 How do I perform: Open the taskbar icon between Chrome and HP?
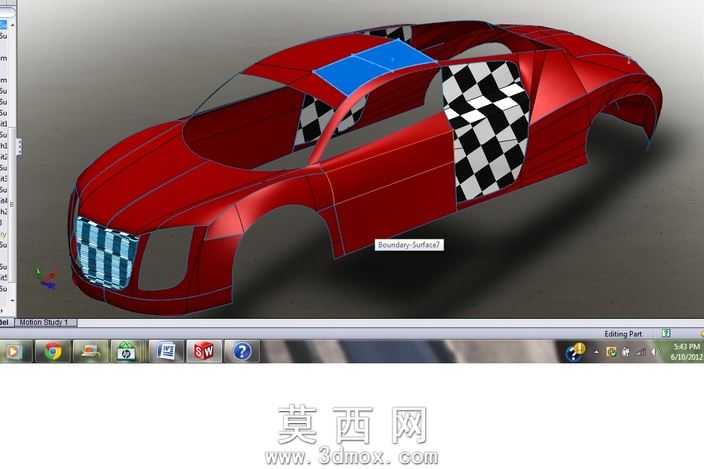click(x=90, y=351)
